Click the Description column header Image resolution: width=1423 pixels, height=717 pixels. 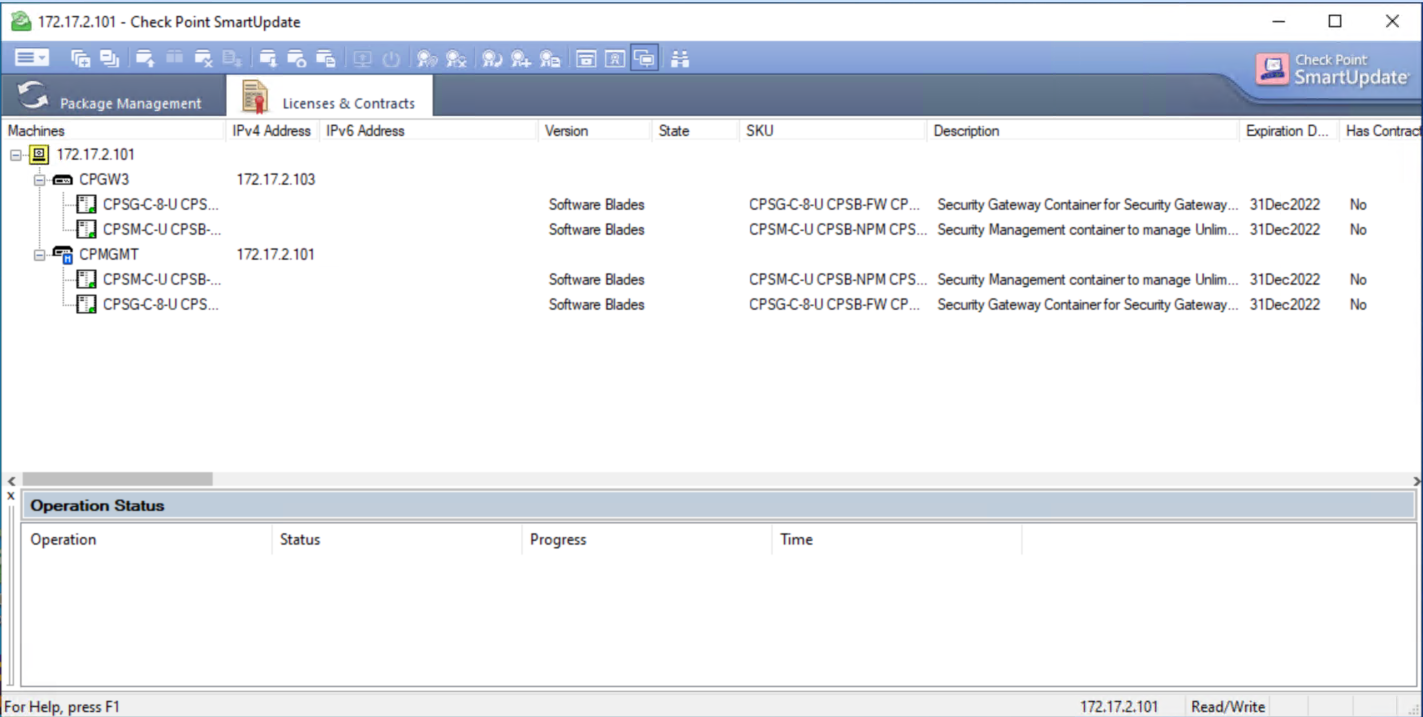pos(1083,131)
